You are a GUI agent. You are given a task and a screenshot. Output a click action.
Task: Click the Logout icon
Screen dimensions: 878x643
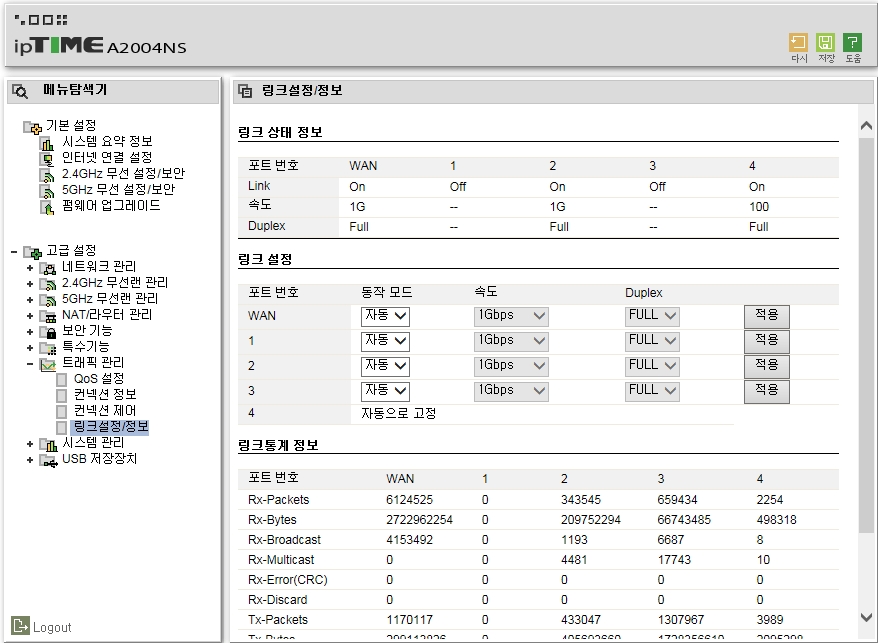click(x=20, y=626)
